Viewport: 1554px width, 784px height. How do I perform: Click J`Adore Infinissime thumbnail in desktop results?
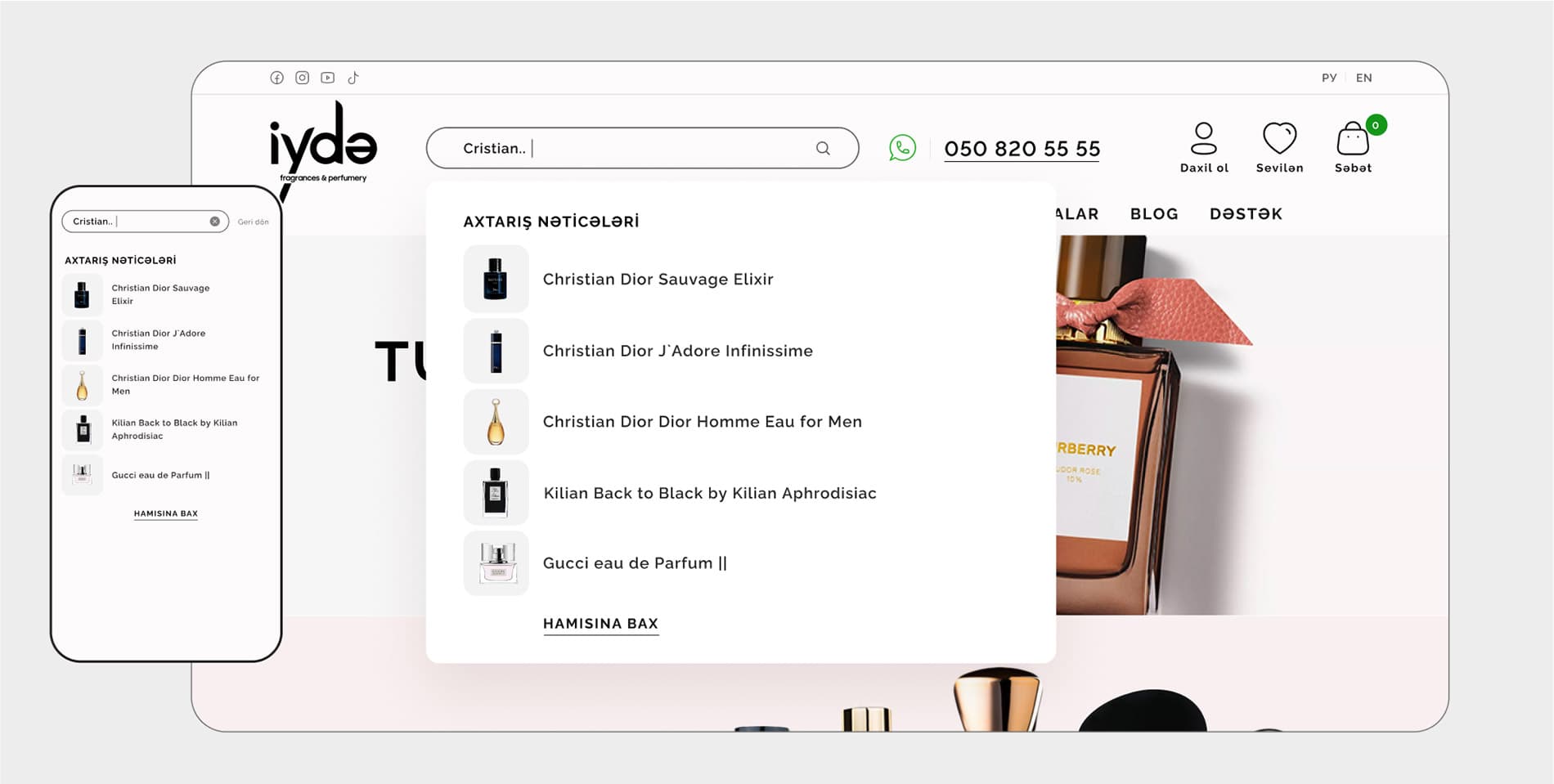pyautogui.click(x=496, y=351)
